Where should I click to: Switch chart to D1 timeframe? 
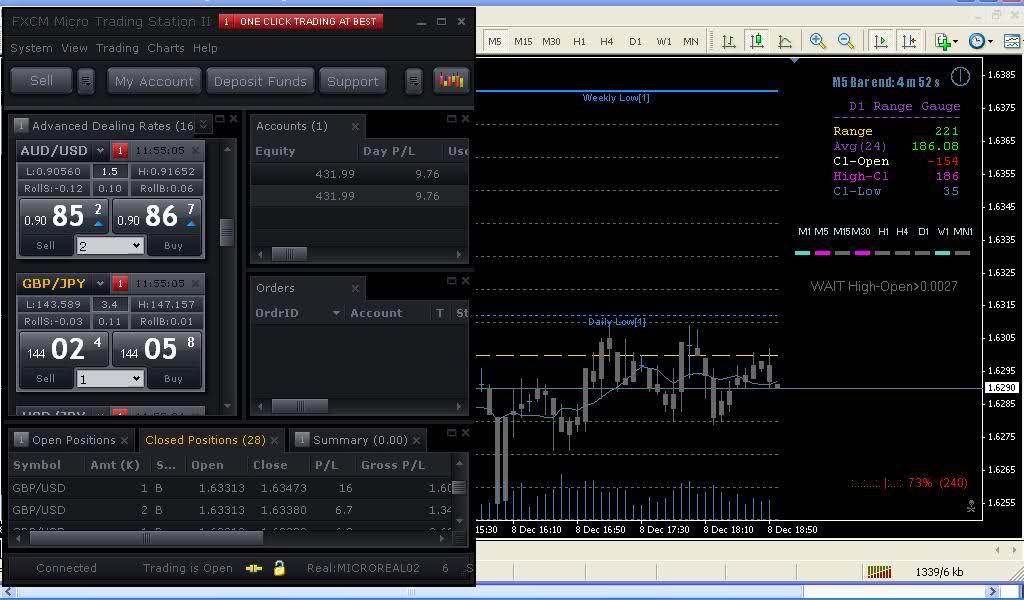point(635,41)
